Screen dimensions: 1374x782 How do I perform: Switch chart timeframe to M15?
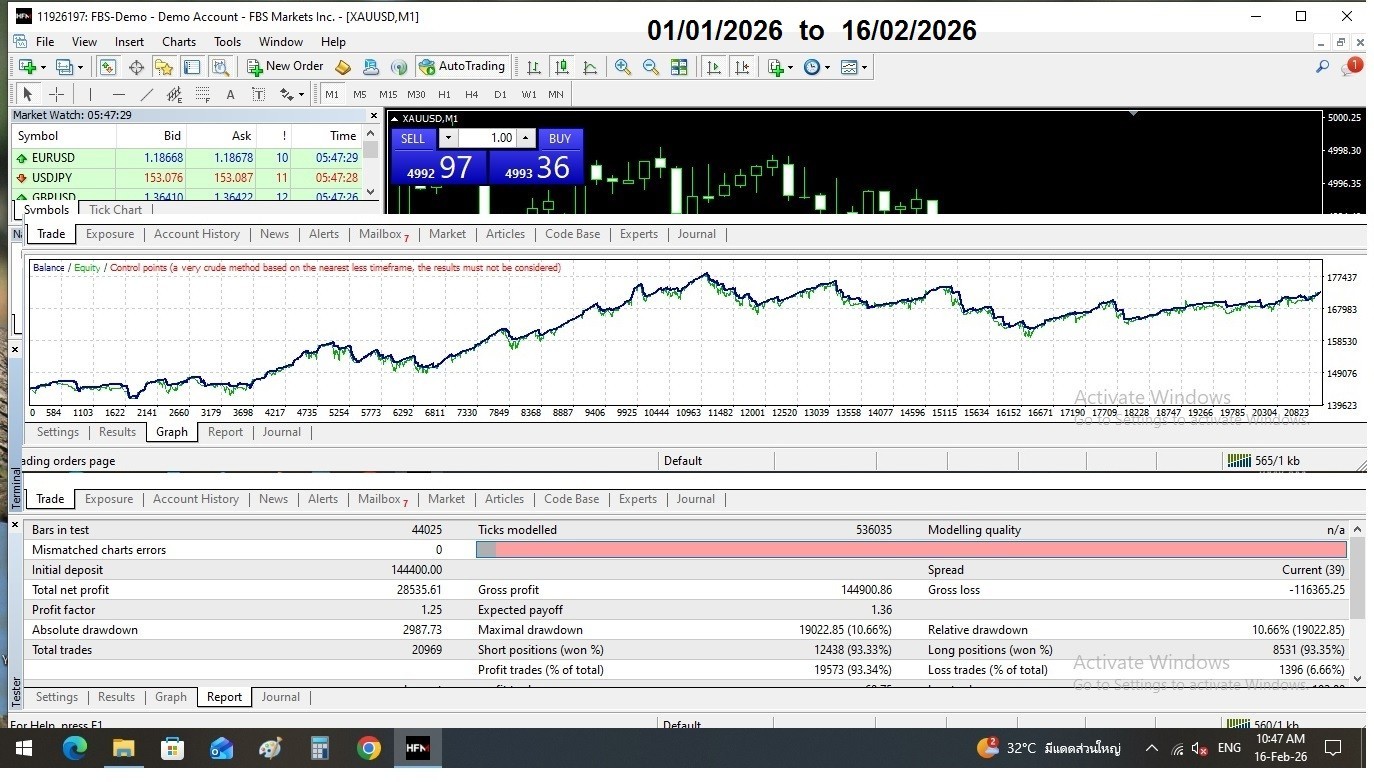pos(388,94)
